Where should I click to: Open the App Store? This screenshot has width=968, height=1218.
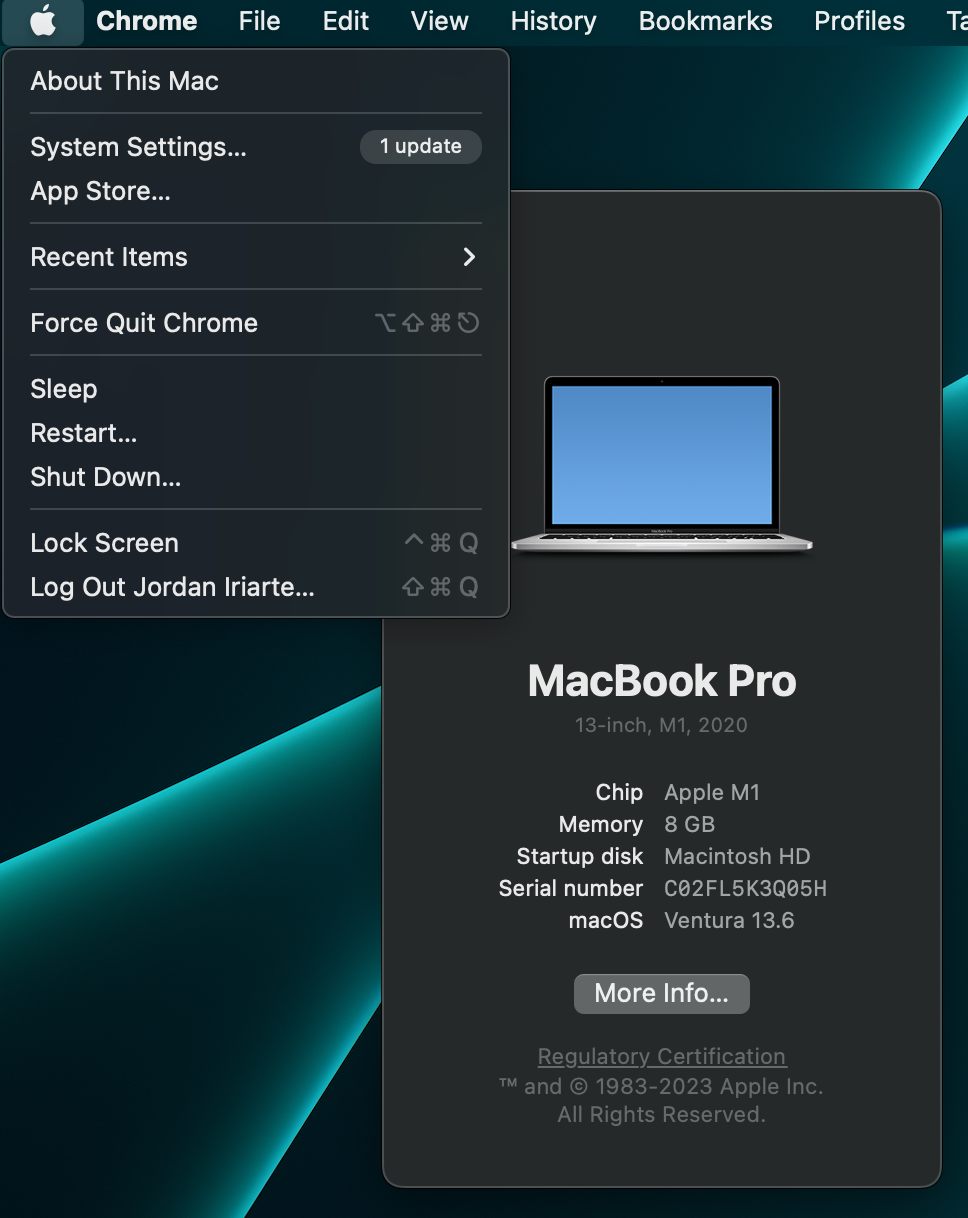(x=100, y=191)
